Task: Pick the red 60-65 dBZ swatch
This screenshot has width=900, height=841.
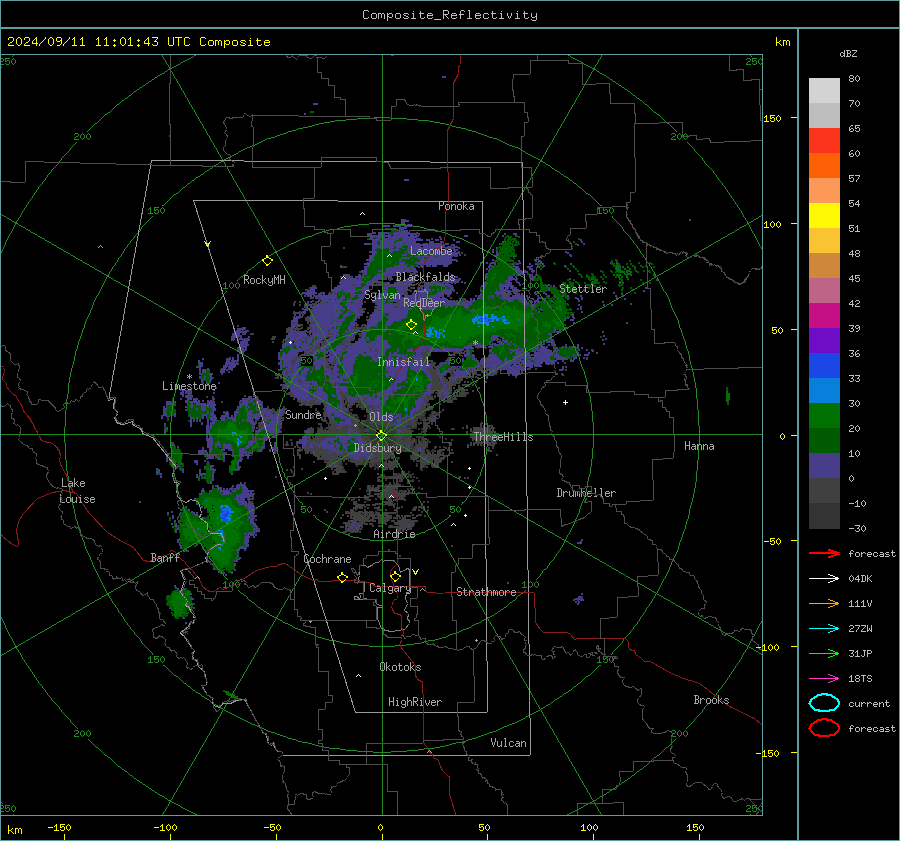Action: [x=824, y=141]
